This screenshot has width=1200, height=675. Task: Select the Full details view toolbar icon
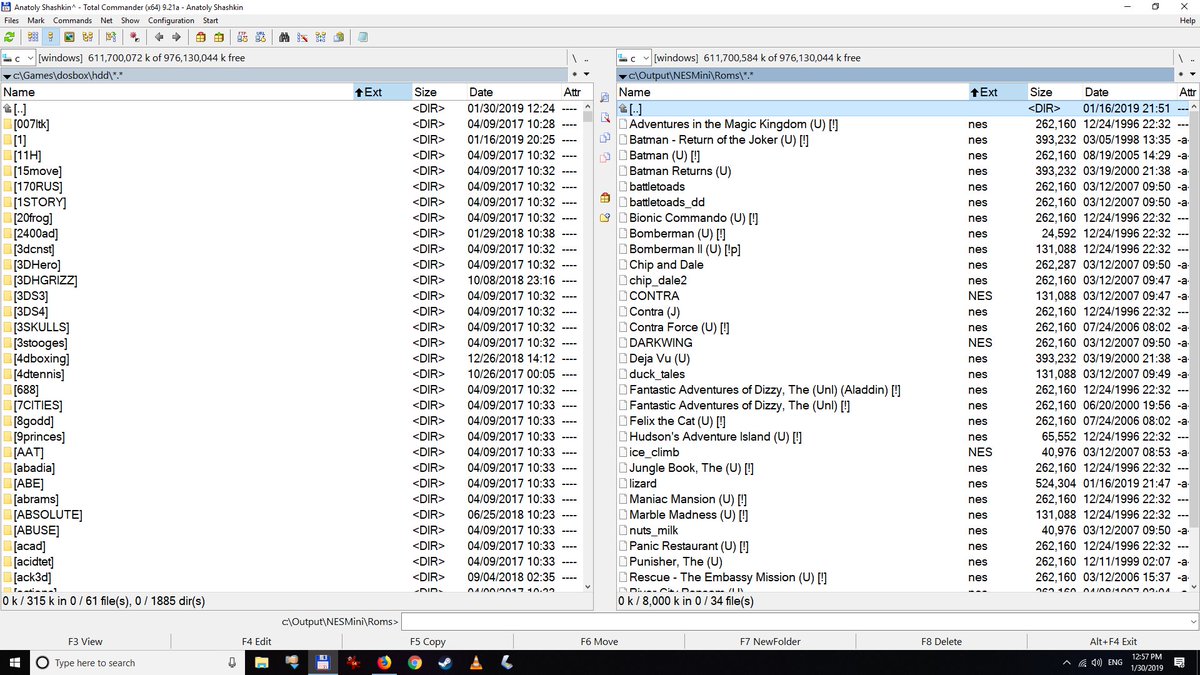pos(51,37)
